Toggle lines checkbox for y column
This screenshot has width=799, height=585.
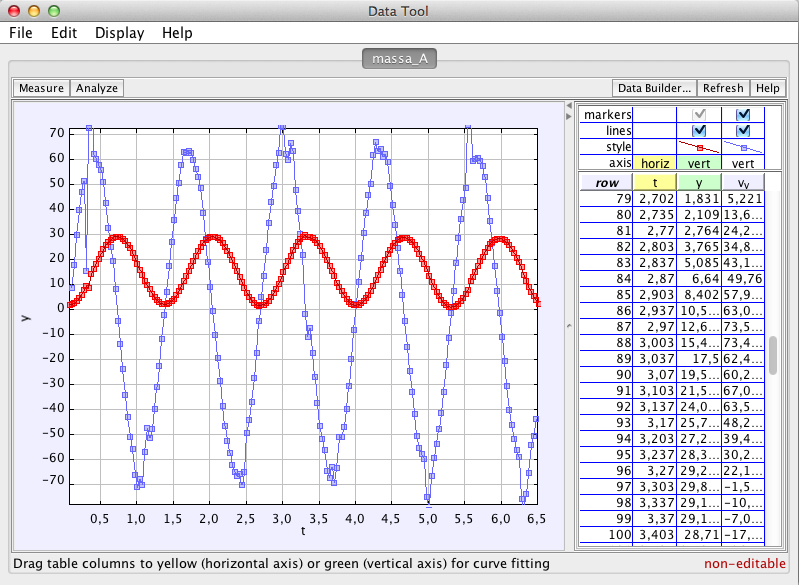[x=699, y=131]
